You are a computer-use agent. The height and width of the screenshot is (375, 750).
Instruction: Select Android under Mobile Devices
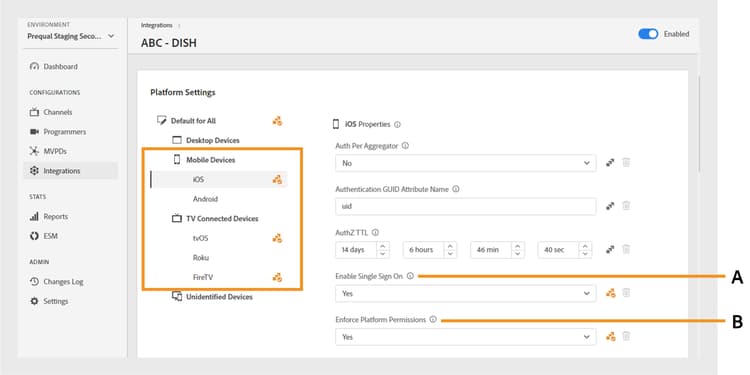coord(205,199)
